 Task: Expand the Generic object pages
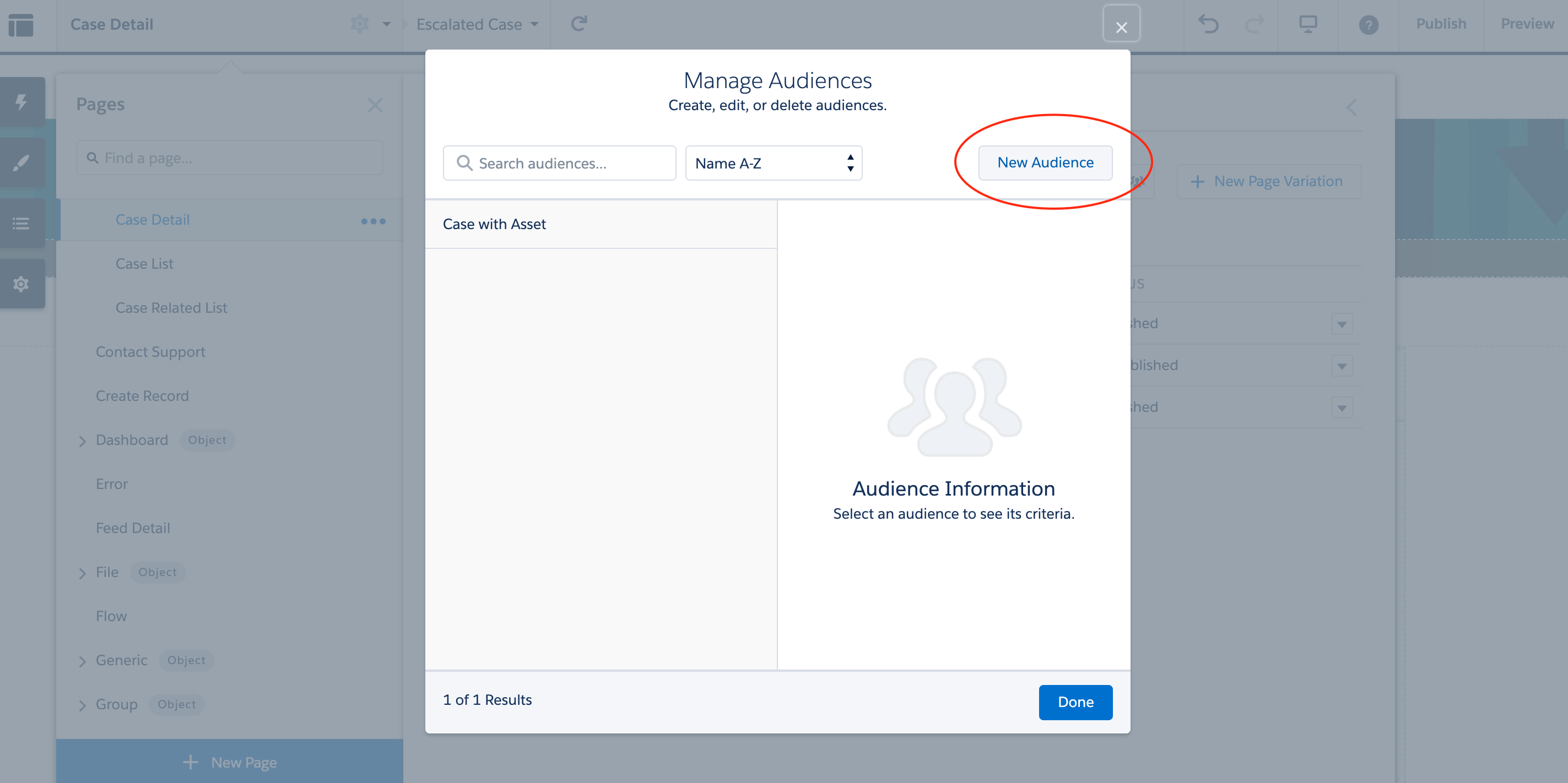[82, 661]
